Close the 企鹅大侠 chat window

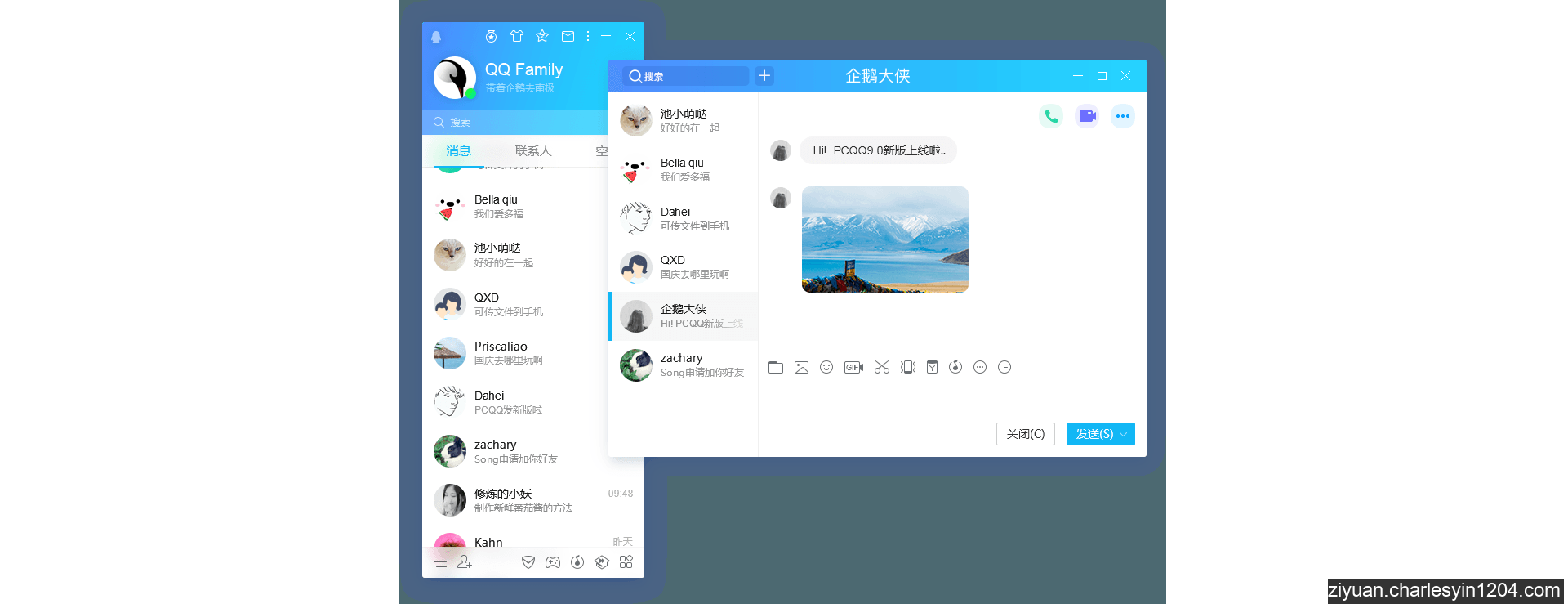pos(1125,76)
